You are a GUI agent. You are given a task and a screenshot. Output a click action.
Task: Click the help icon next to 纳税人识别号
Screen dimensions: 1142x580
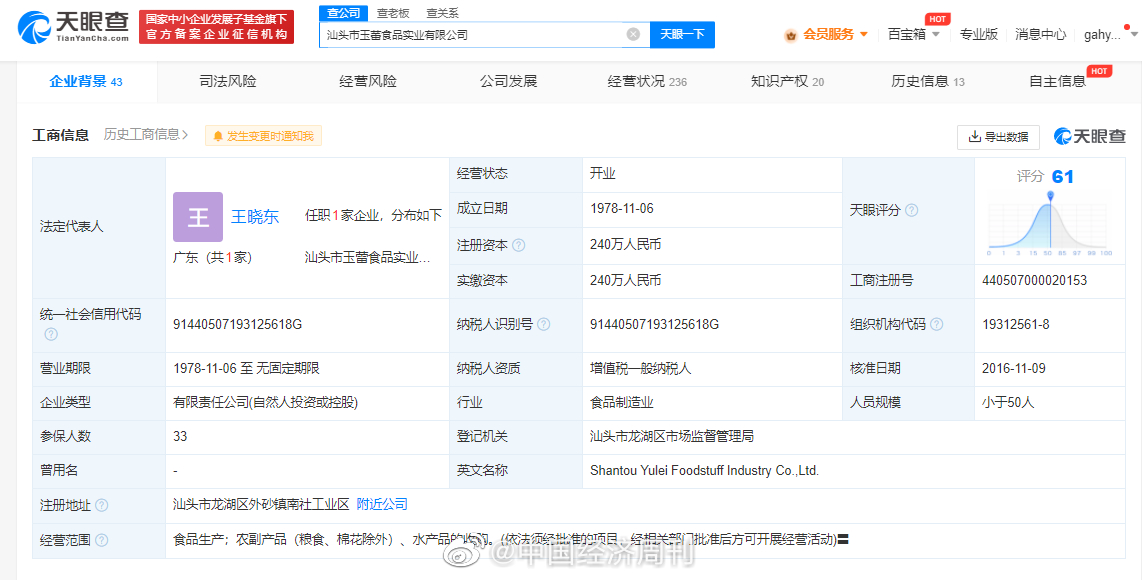(x=543, y=325)
